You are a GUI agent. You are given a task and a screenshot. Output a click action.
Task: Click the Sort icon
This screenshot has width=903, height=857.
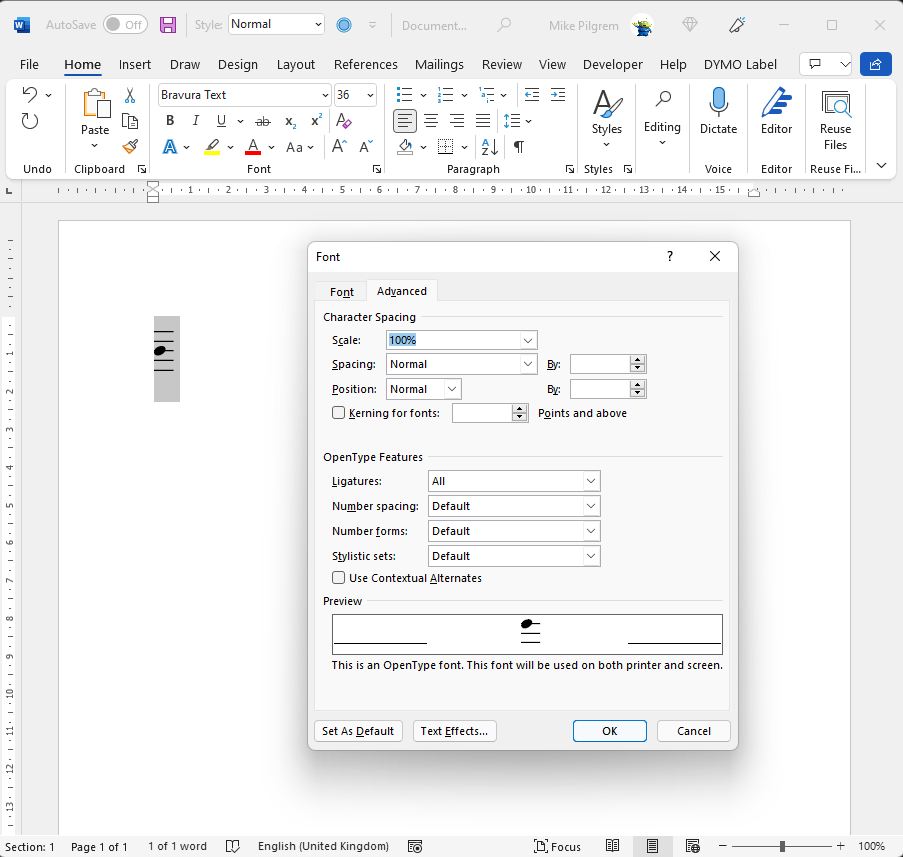tap(490, 147)
